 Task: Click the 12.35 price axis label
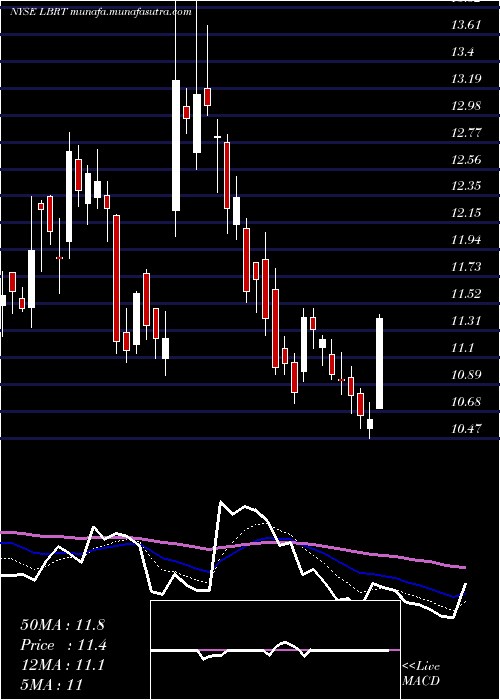pyautogui.click(x=466, y=185)
